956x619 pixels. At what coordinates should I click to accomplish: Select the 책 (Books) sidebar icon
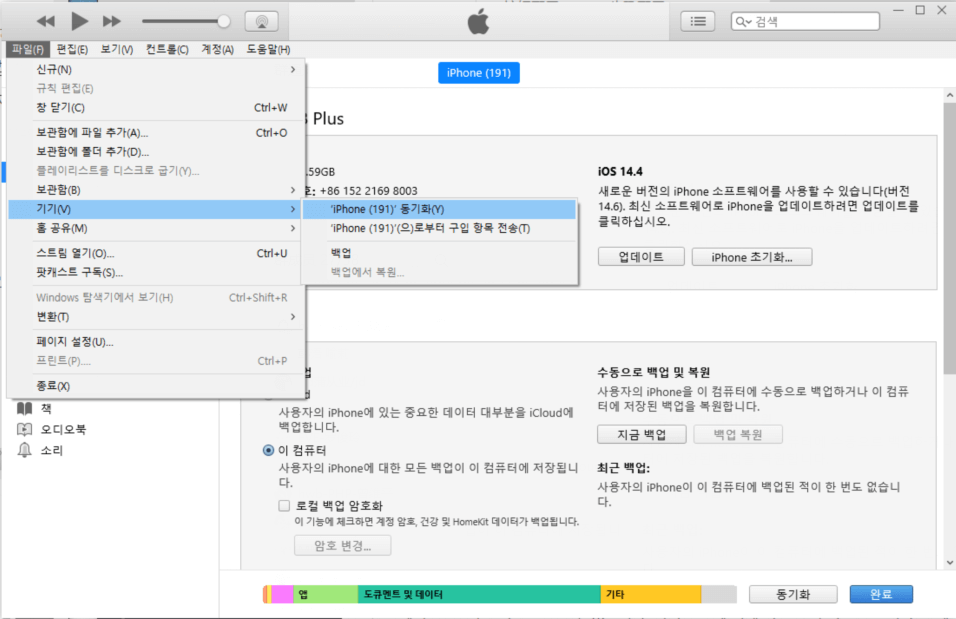coord(24,408)
